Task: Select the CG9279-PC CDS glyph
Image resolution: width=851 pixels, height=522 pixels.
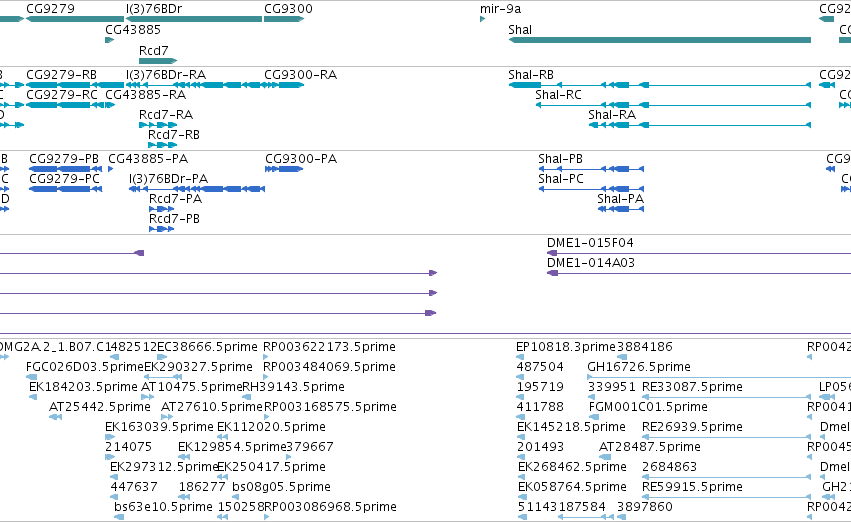Action: point(66,189)
